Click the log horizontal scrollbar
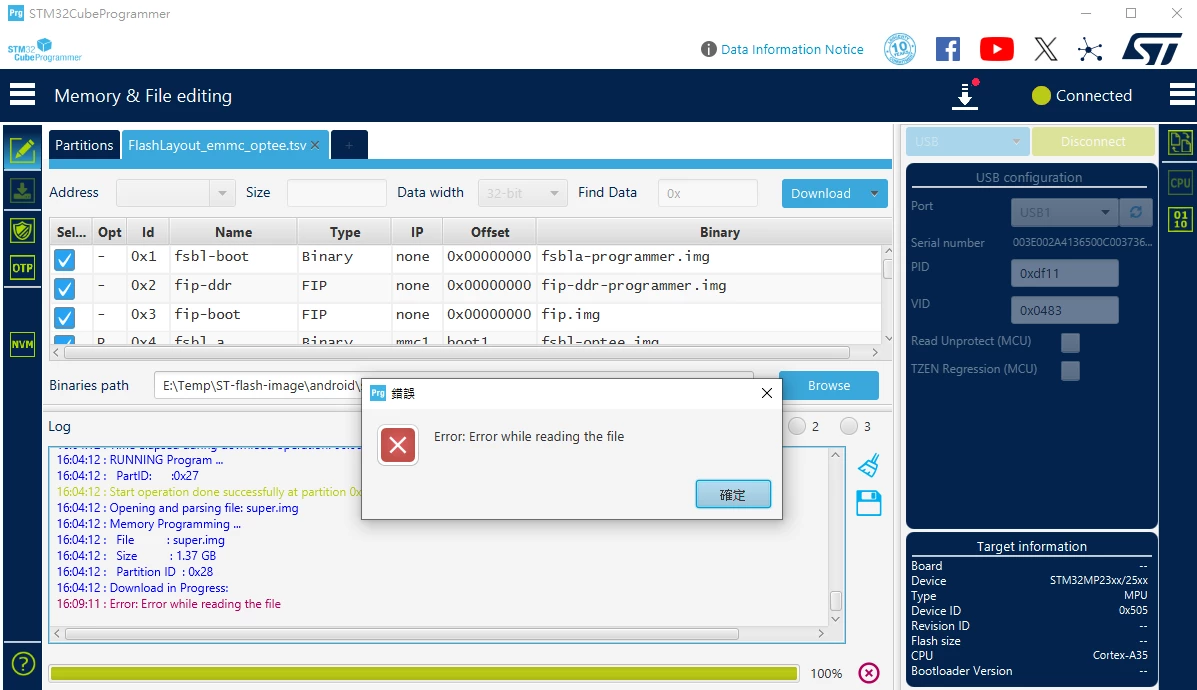This screenshot has width=1197, height=690. tap(402, 634)
